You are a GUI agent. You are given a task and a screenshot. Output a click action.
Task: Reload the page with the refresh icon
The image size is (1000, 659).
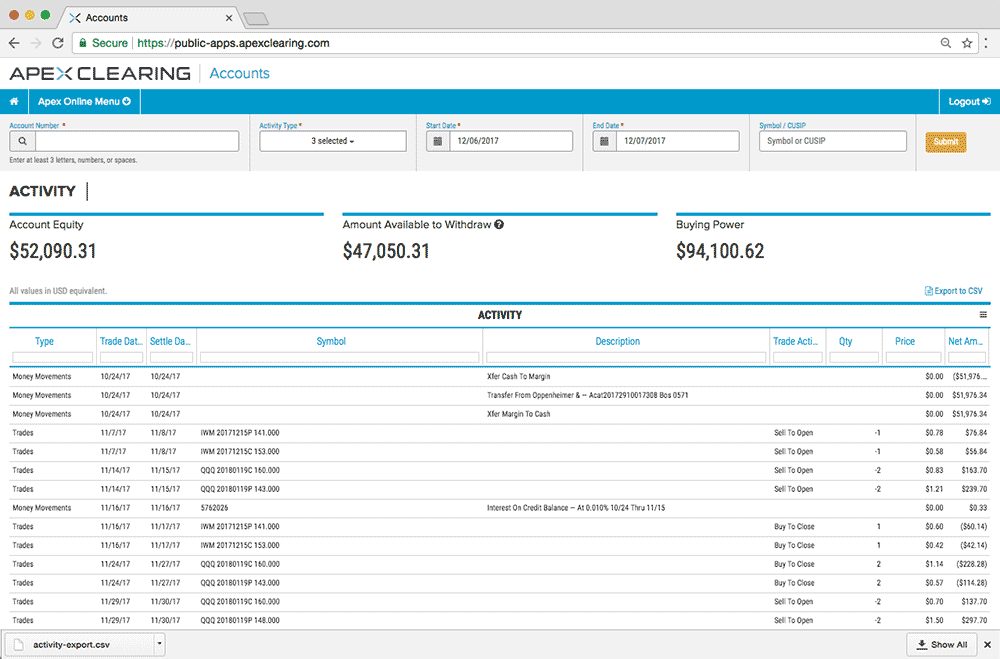click(58, 43)
